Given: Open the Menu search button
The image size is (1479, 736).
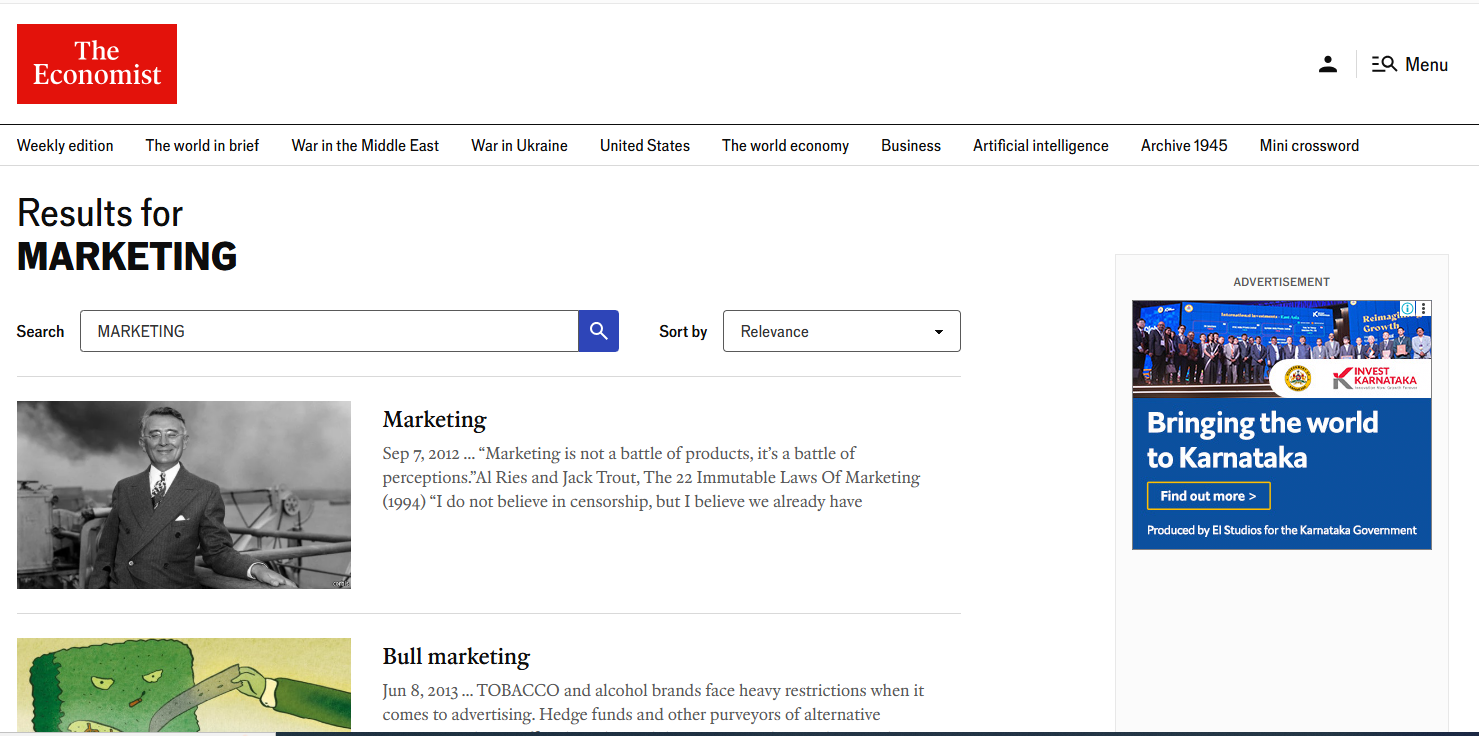Looking at the screenshot, I should 1409,65.
